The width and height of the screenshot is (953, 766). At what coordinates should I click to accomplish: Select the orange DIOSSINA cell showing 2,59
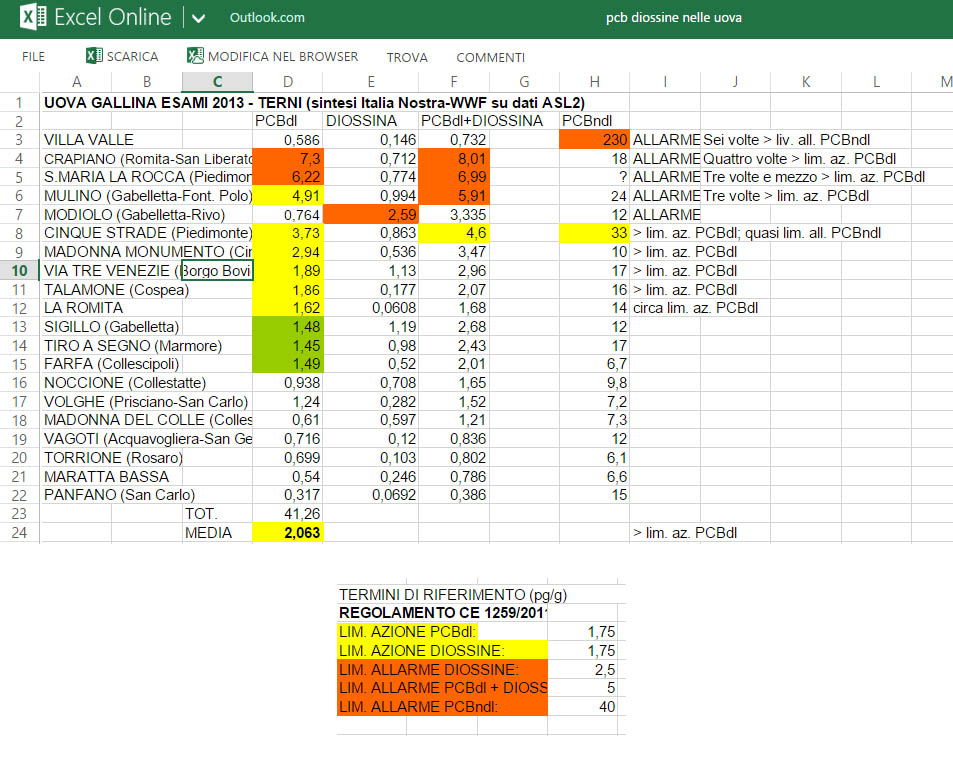point(371,214)
